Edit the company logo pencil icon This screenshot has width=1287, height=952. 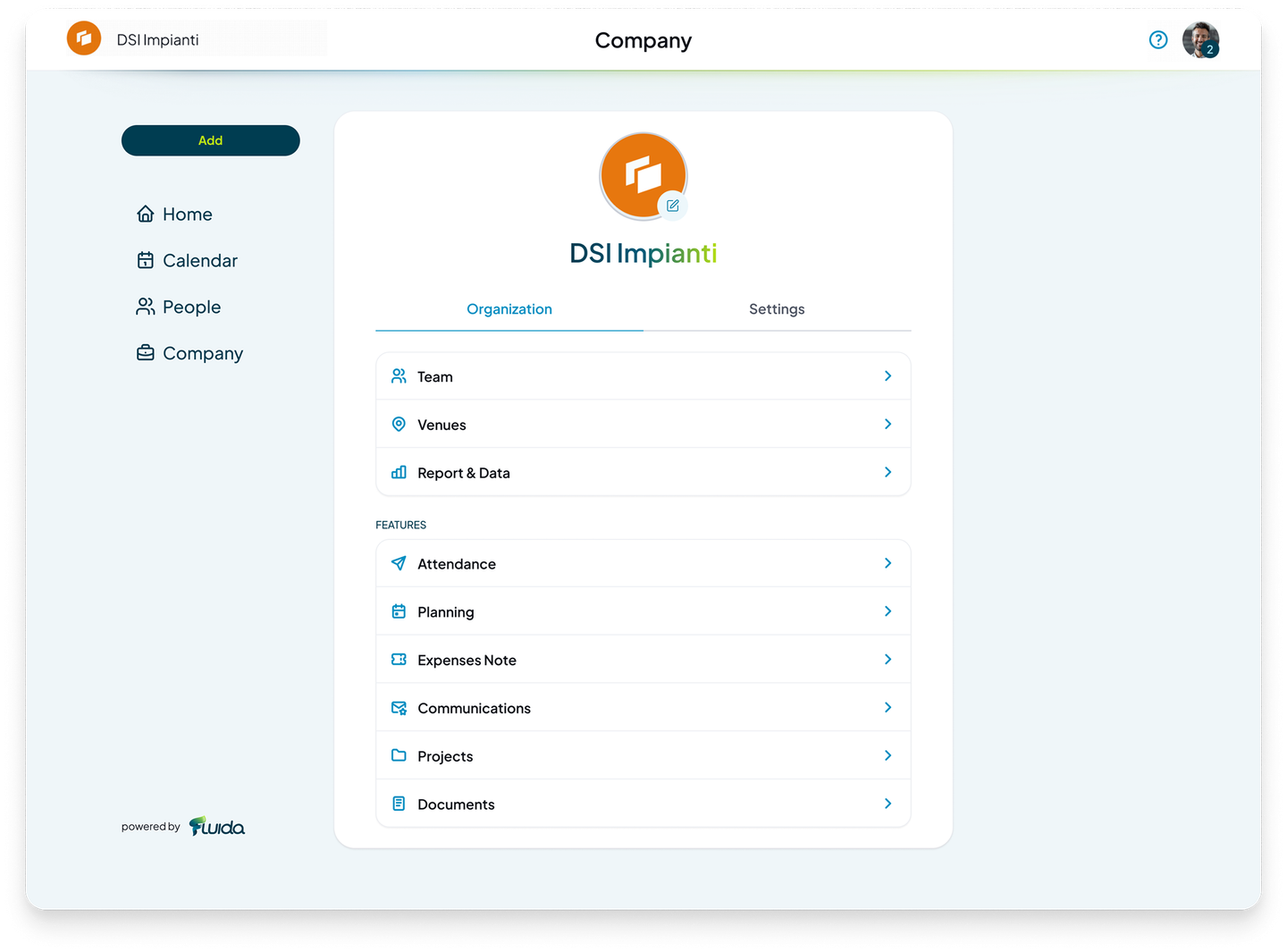tap(673, 206)
